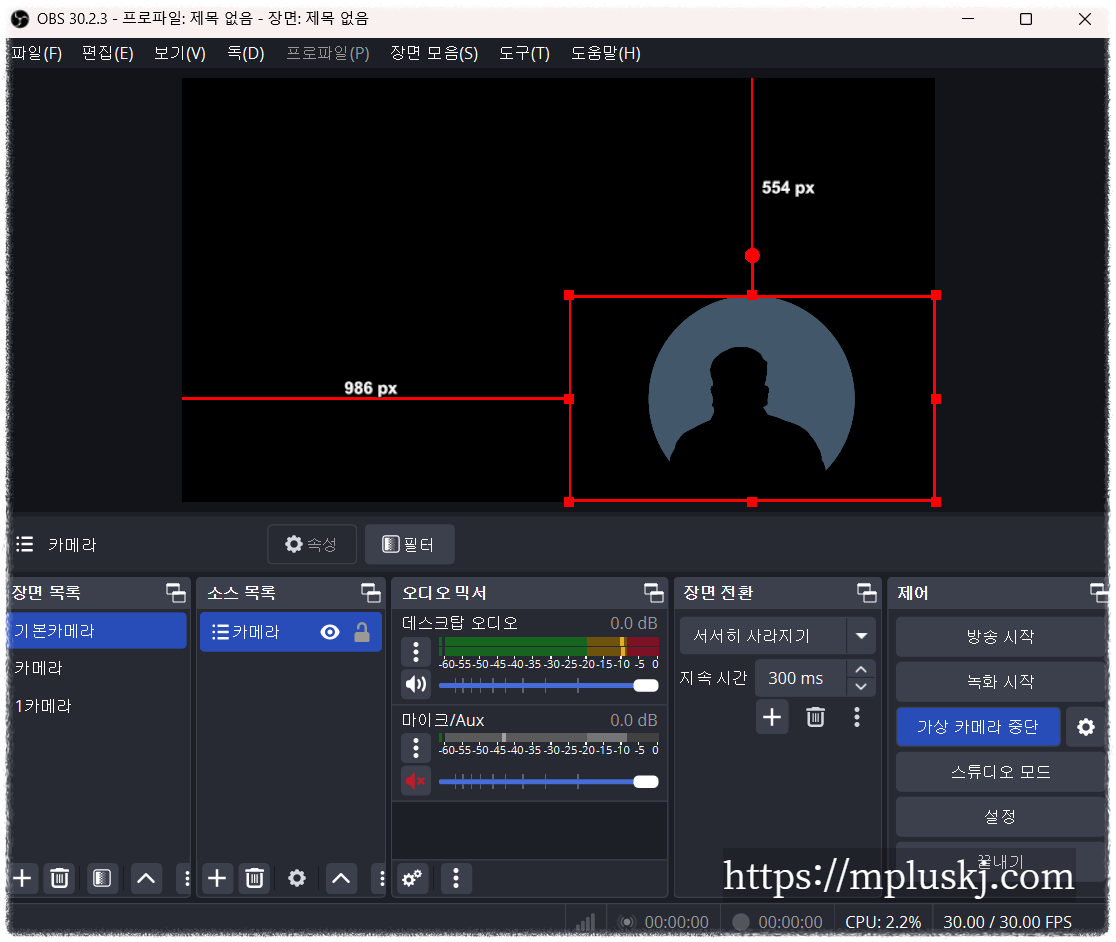
Task: Open scene filters using the filter icon
Action: [98, 878]
